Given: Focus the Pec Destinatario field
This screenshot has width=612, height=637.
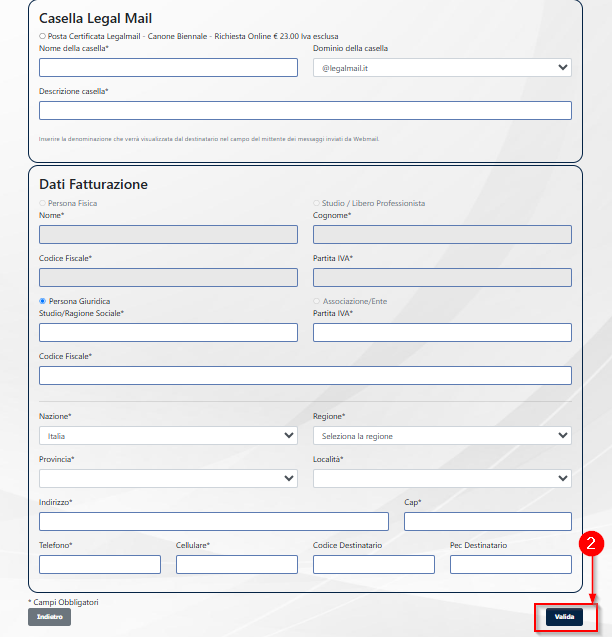Looking at the screenshot, I should pos(510,564).
